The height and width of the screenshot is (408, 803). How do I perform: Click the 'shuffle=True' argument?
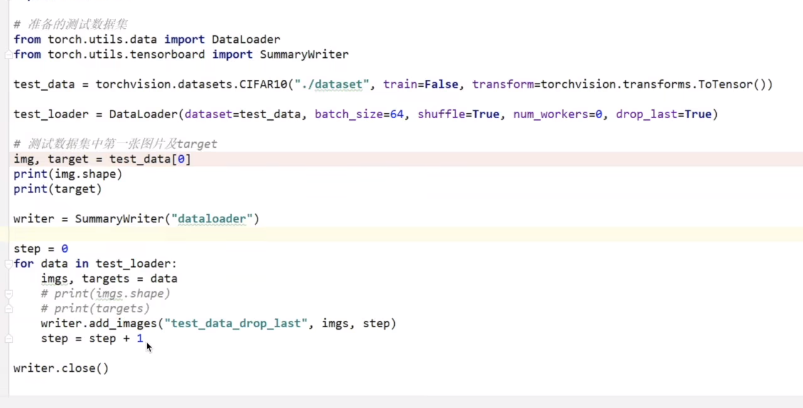pyautogui.click(x=459, y=114)
